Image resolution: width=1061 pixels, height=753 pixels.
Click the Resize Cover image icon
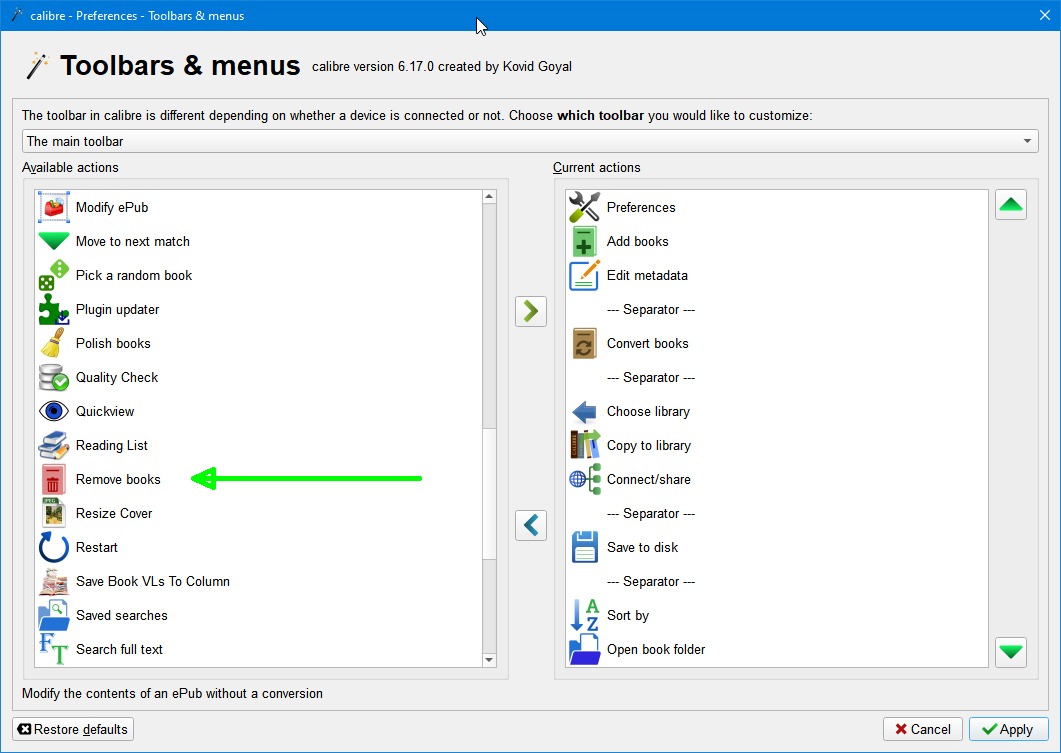pos(53,513)
